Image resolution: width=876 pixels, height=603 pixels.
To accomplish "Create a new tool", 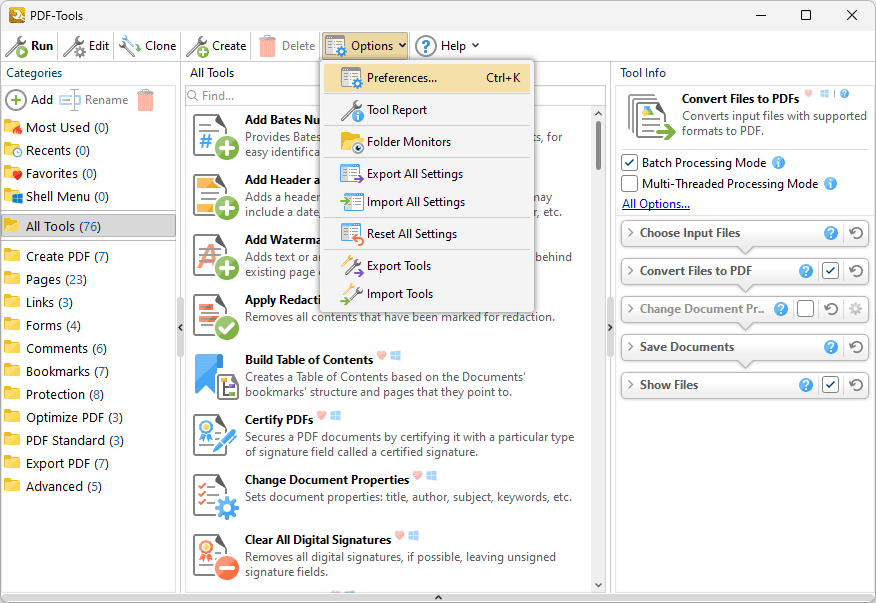I will tap(217, 46).
